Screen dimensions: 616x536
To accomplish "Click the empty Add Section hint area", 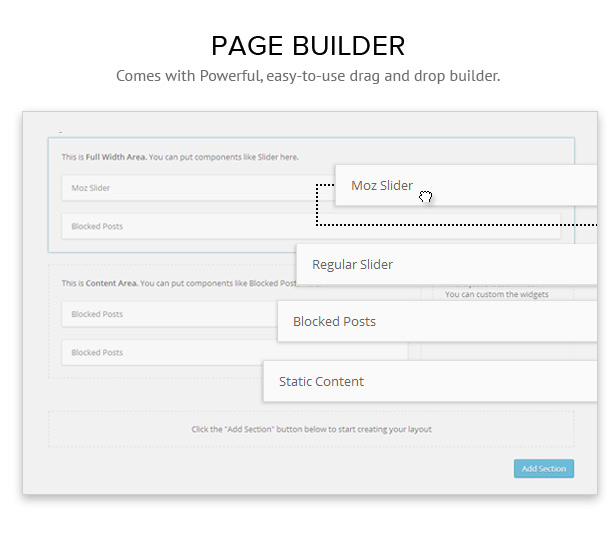I will point(311,429).
